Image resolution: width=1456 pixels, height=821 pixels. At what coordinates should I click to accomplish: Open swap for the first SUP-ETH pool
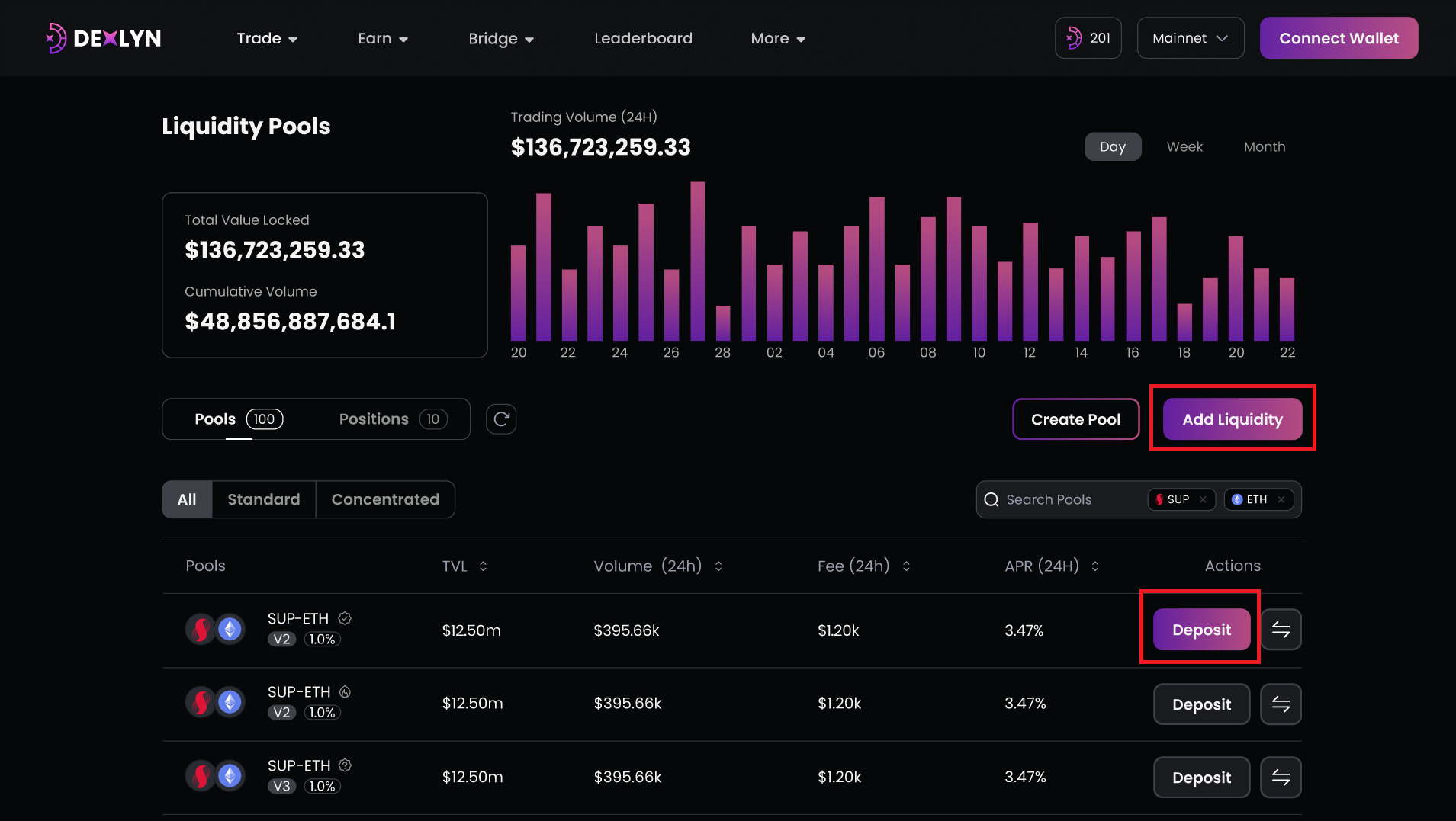1280,629
